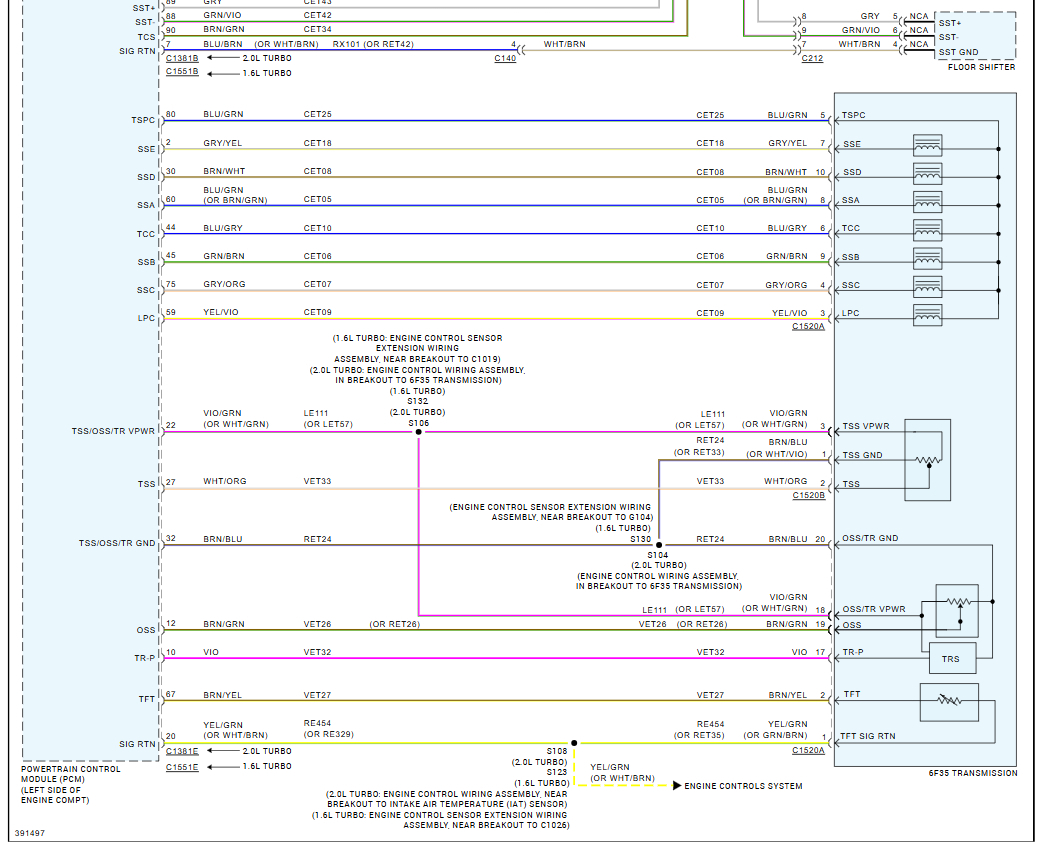Click the diagram number 391497
Image resolution: width=1047 pixels, height=844 pixels.
(30, 833)
